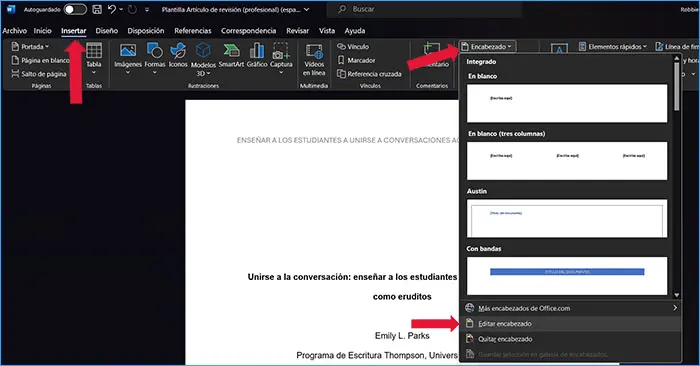Click the Cuadro de texto icon

(559, 48)
